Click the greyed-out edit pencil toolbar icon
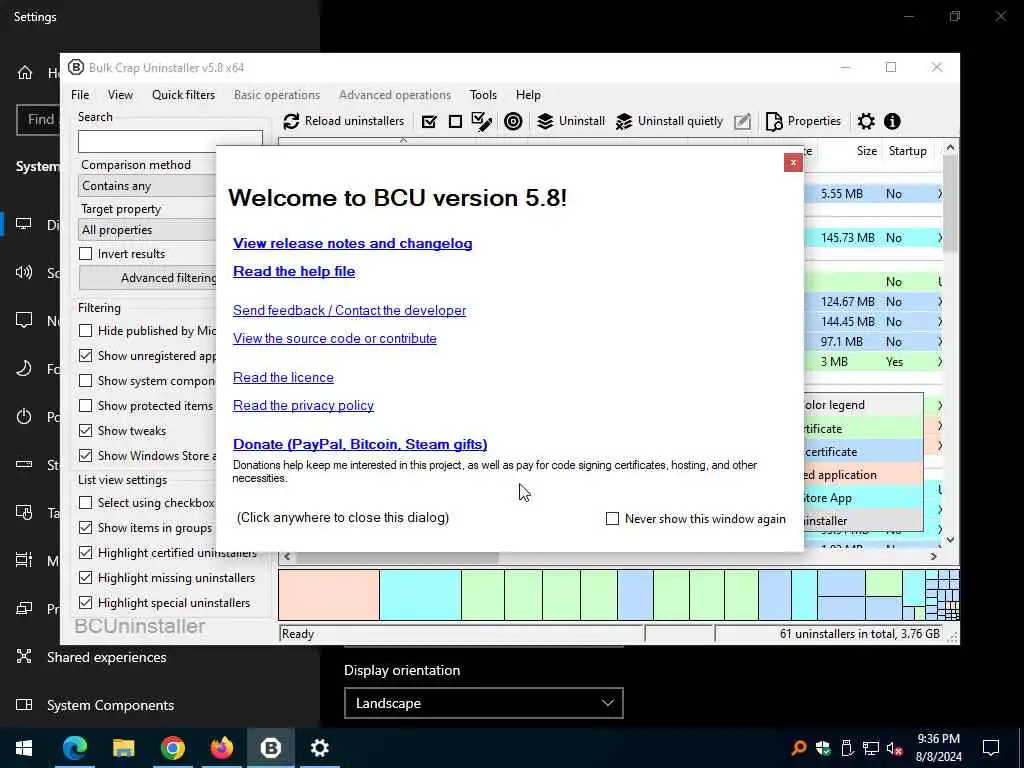This screenshot has height=768, width=1024. click(743, 121)
